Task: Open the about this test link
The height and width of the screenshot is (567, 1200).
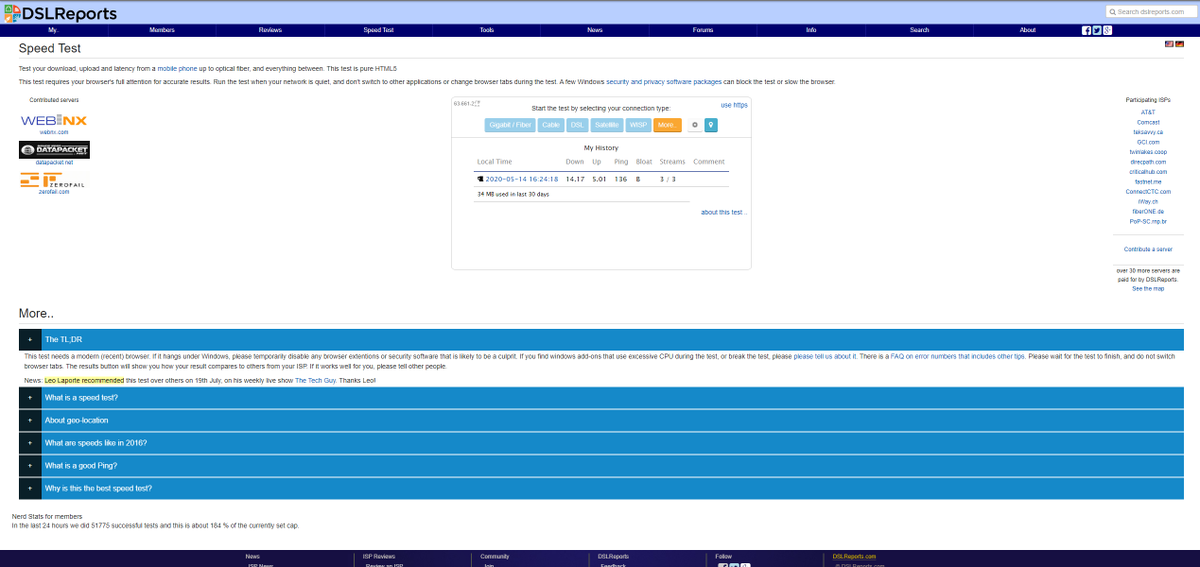Action: click(724, 212)
